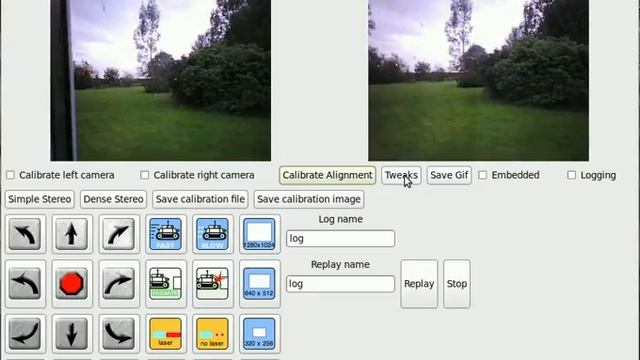Click the backward-right curved arrow button
The width and height of the screenshot is (640, 360).
point(119,334)
